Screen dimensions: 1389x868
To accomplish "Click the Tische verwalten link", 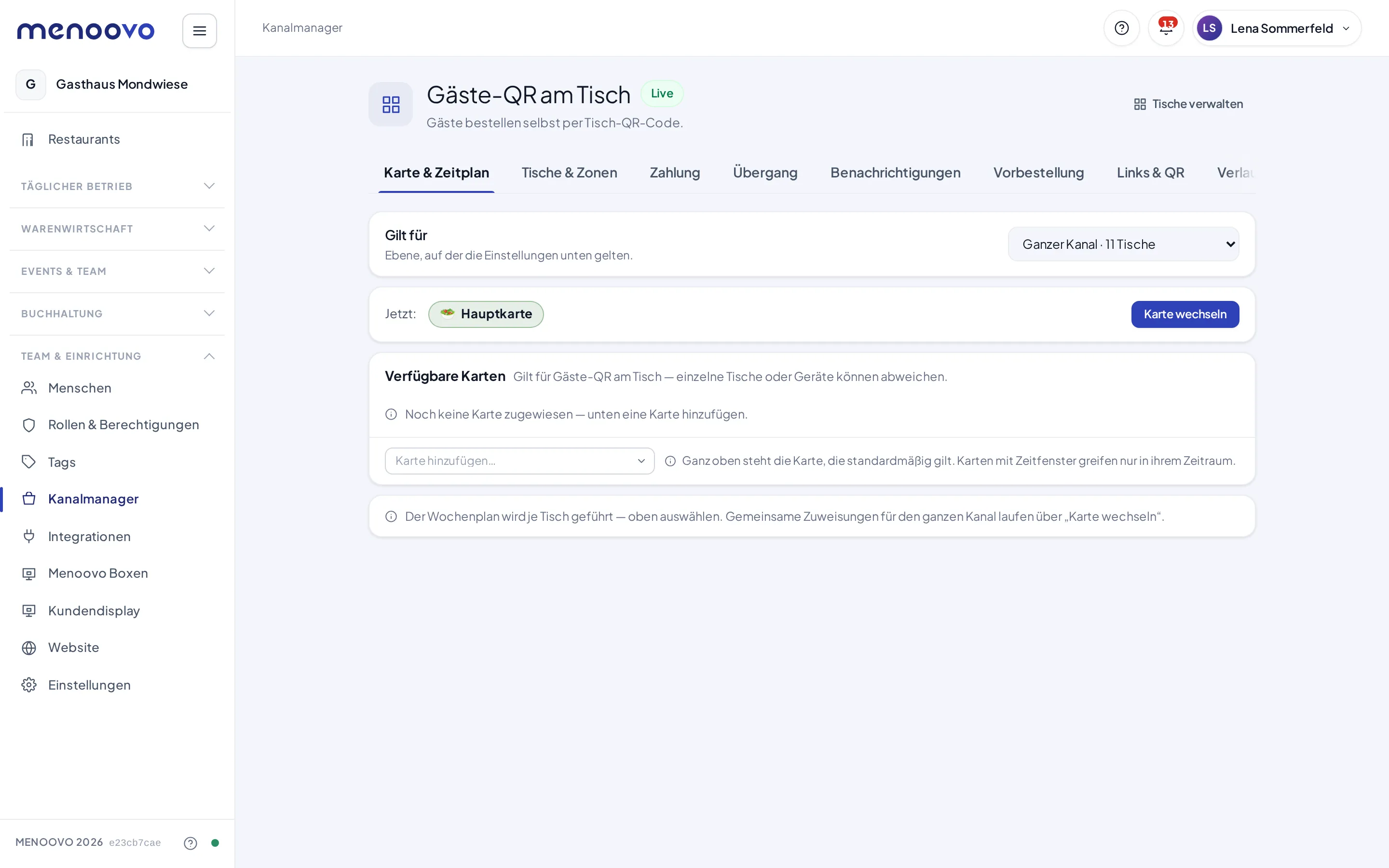I will 1188,104.
